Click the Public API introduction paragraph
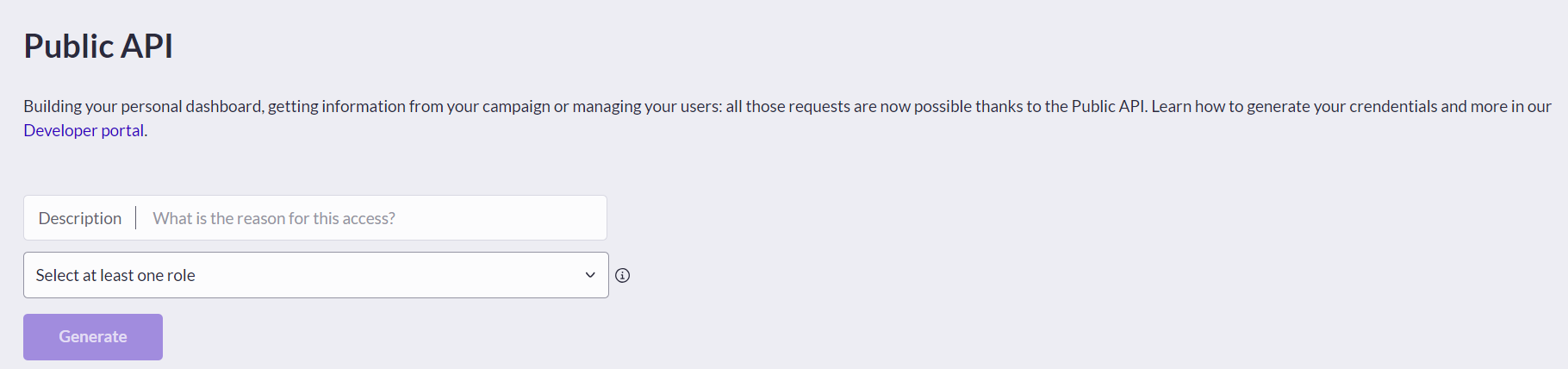 (x=787, y=118)
